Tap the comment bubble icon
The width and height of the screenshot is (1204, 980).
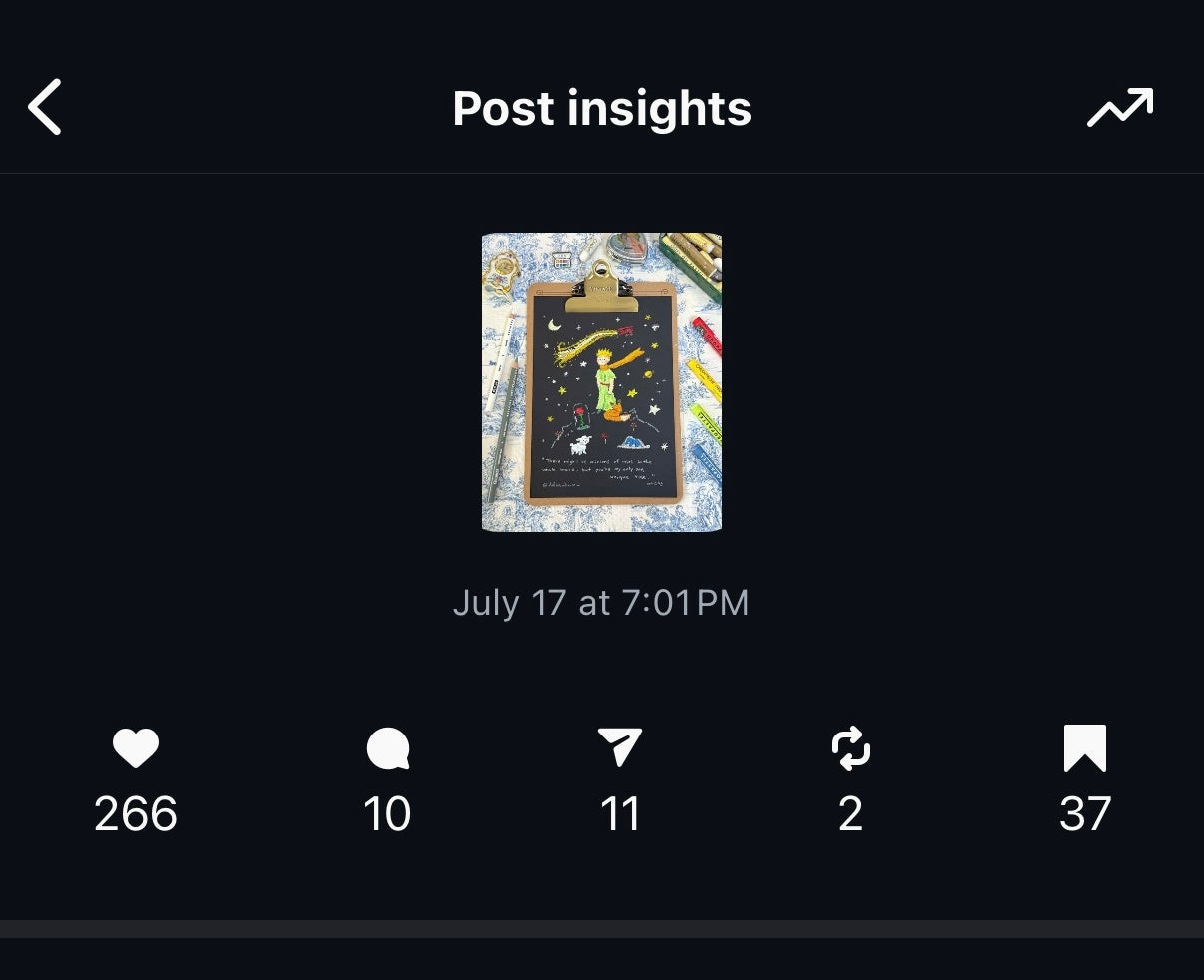(x=387, y=748)
